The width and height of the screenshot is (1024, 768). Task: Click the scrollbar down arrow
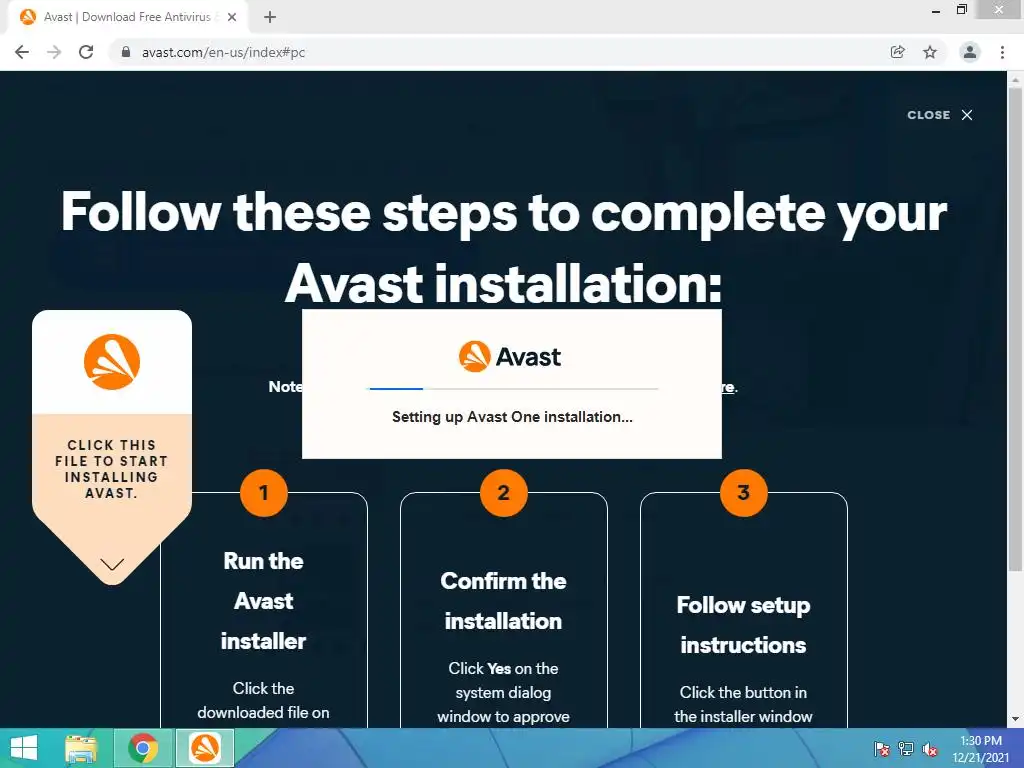1015,719
